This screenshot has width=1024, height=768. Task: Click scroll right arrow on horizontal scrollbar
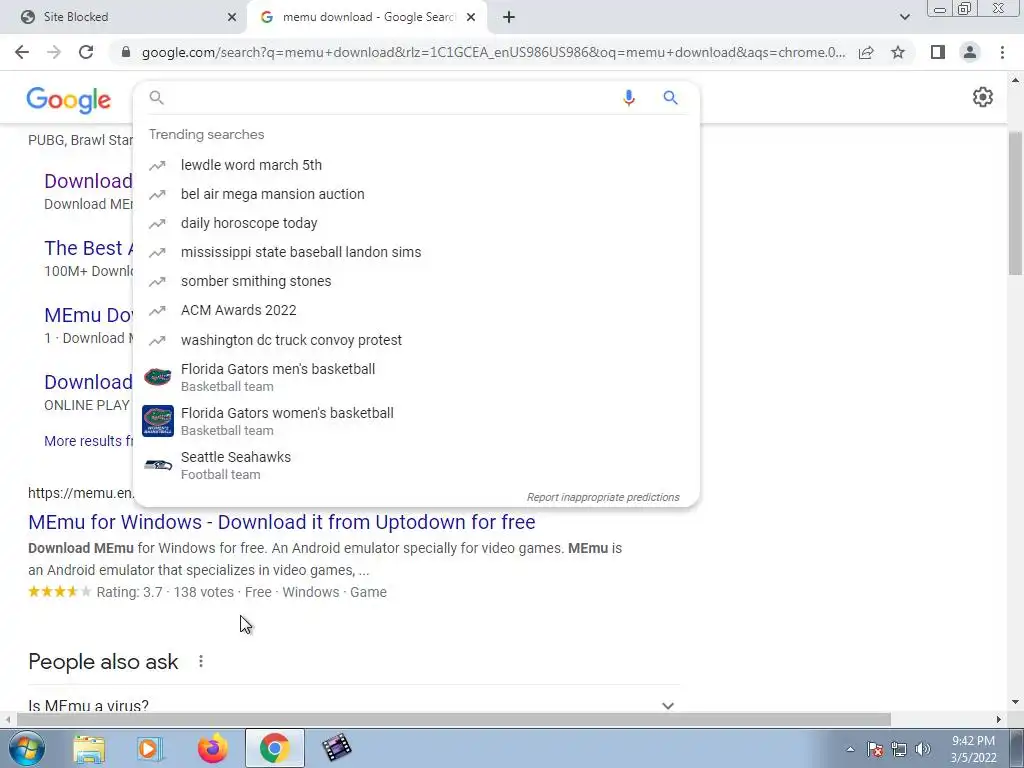999,719
